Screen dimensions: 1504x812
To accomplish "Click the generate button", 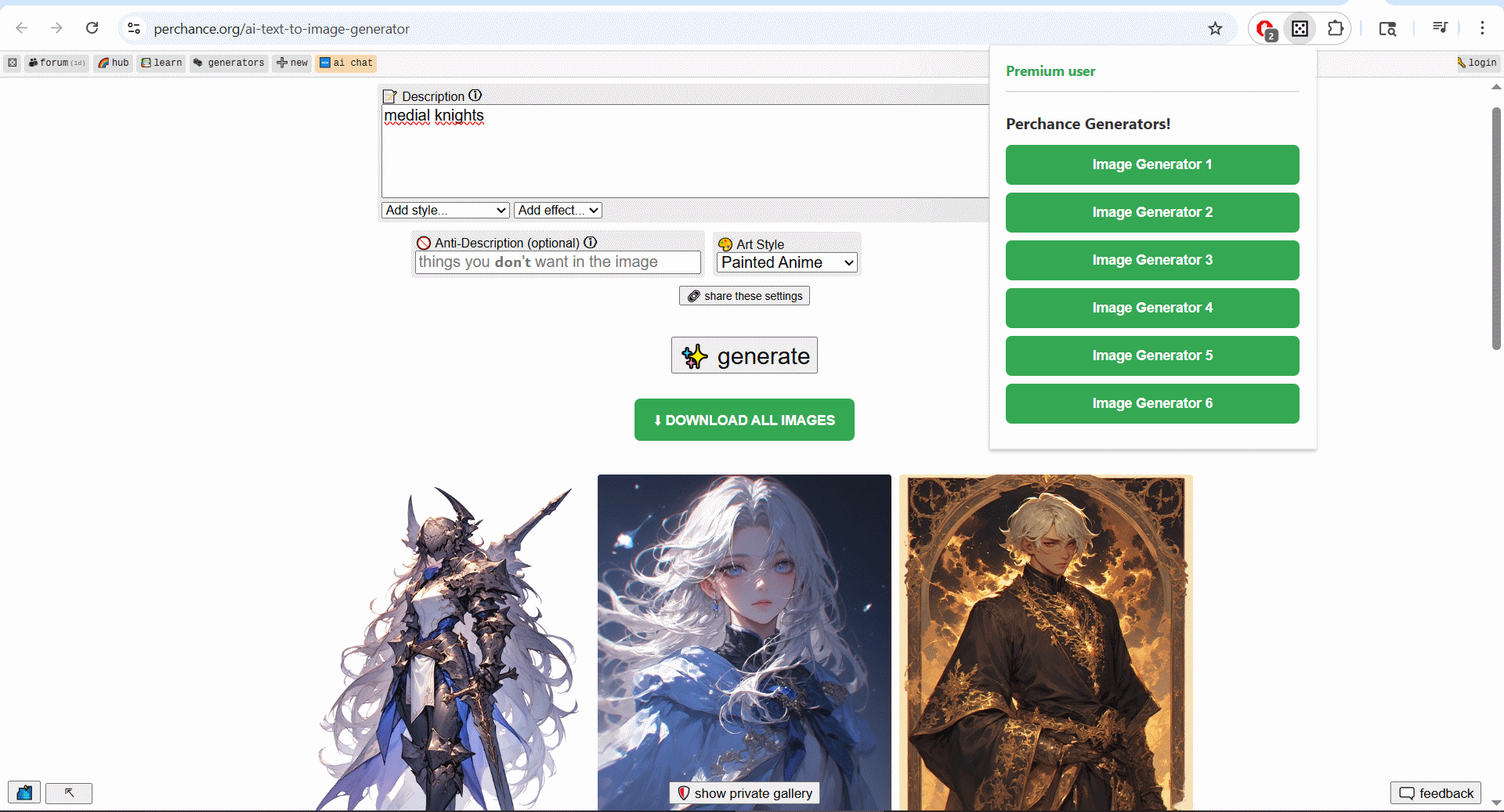I will click(x=744, y=355).
